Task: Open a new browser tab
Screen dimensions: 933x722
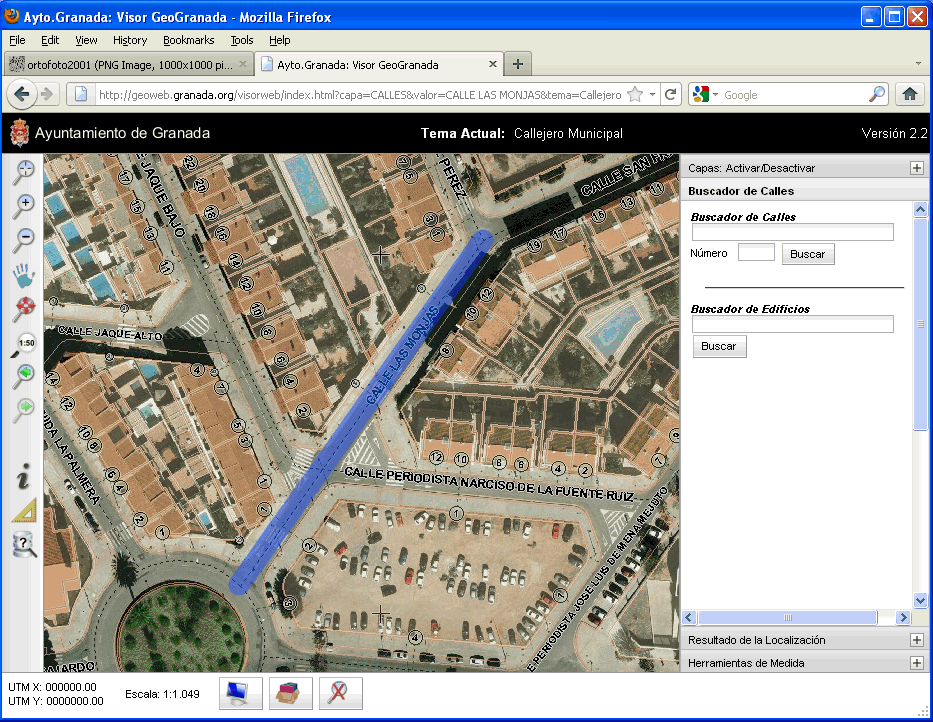Action: [x=518, y=64]
